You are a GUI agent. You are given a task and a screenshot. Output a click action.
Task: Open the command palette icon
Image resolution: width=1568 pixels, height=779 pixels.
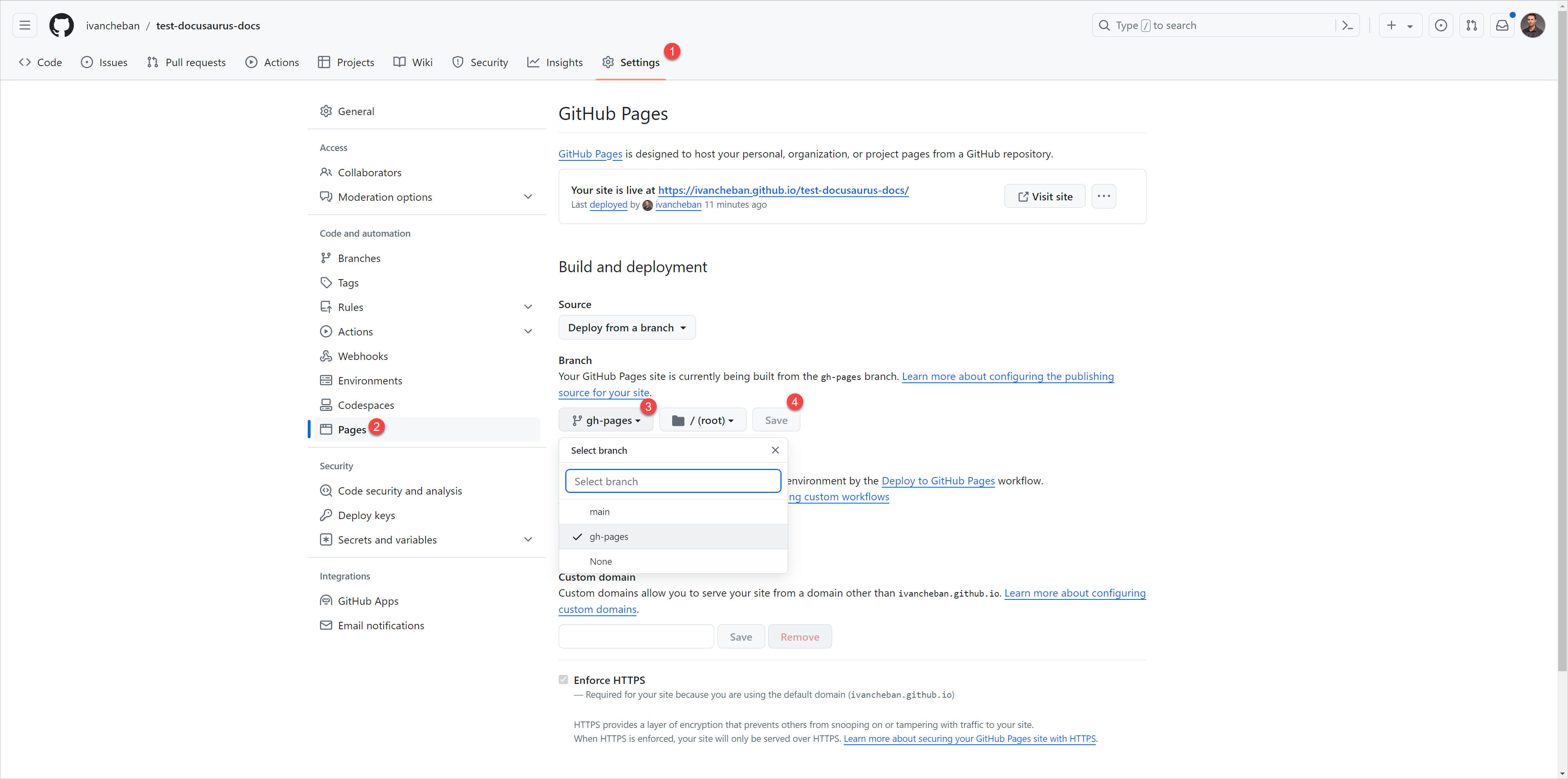pyautogui.click(x=1348, y=26)
